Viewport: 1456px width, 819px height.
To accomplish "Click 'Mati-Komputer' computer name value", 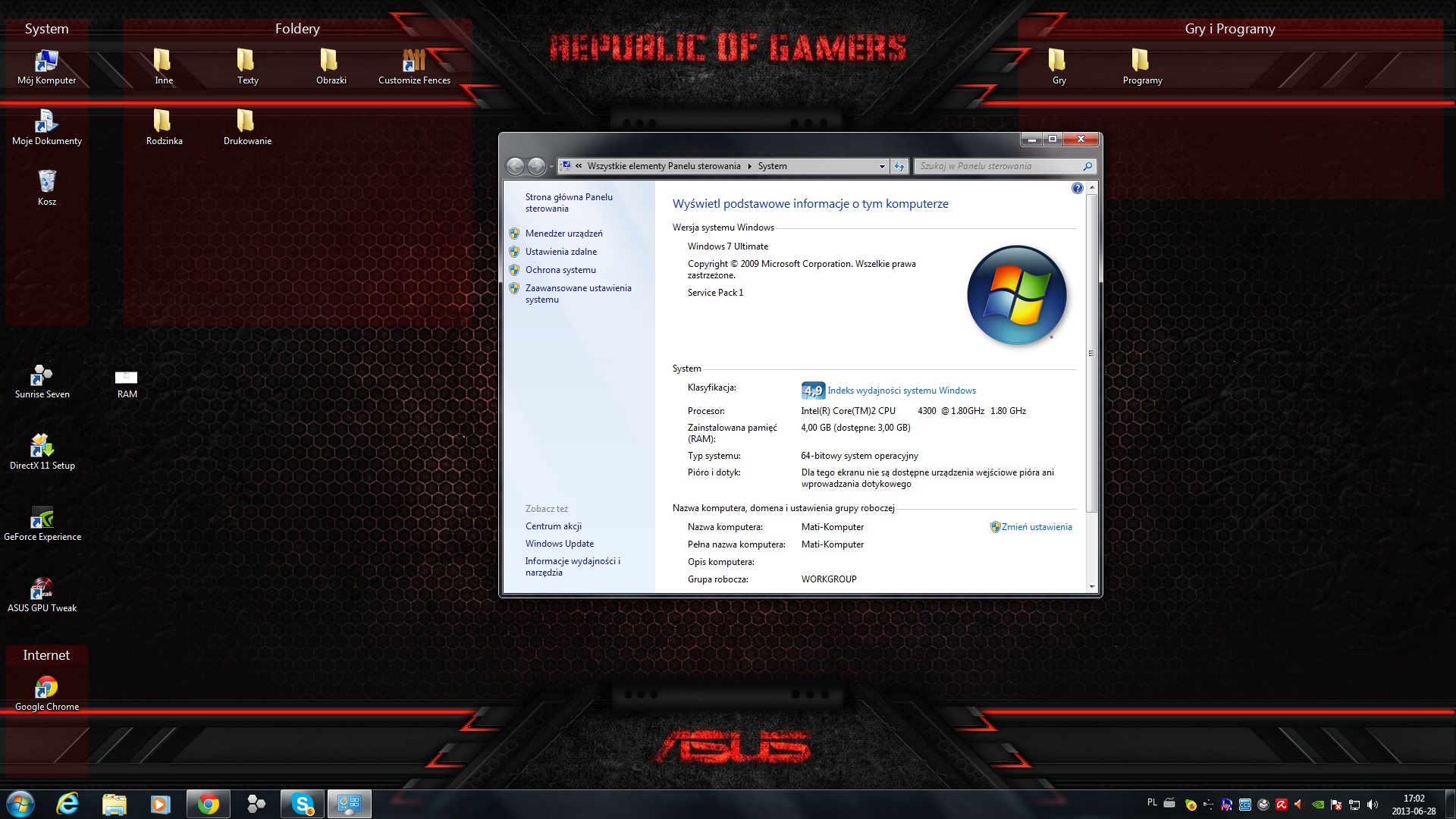I will [832, 527].
